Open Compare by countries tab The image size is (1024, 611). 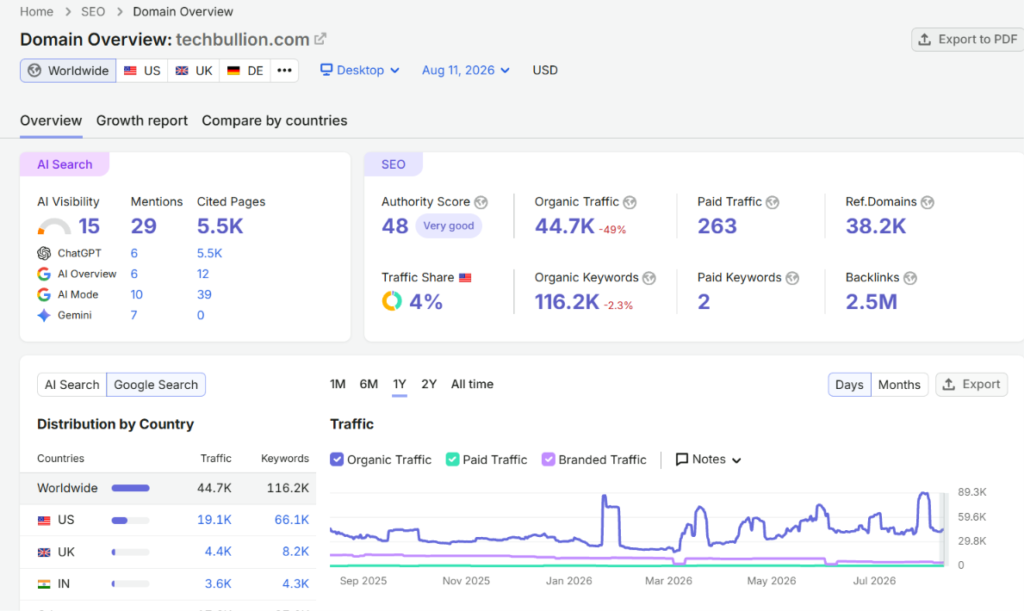coord(274,121)
